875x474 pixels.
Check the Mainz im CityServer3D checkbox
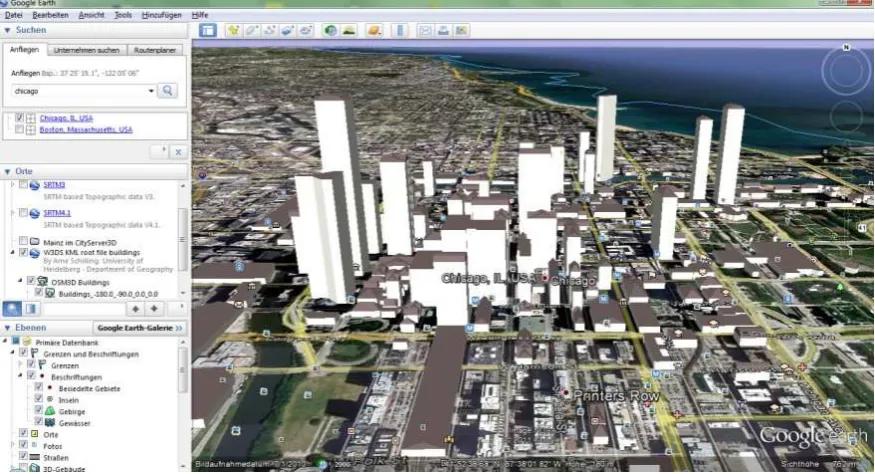[x=23, y=241]
